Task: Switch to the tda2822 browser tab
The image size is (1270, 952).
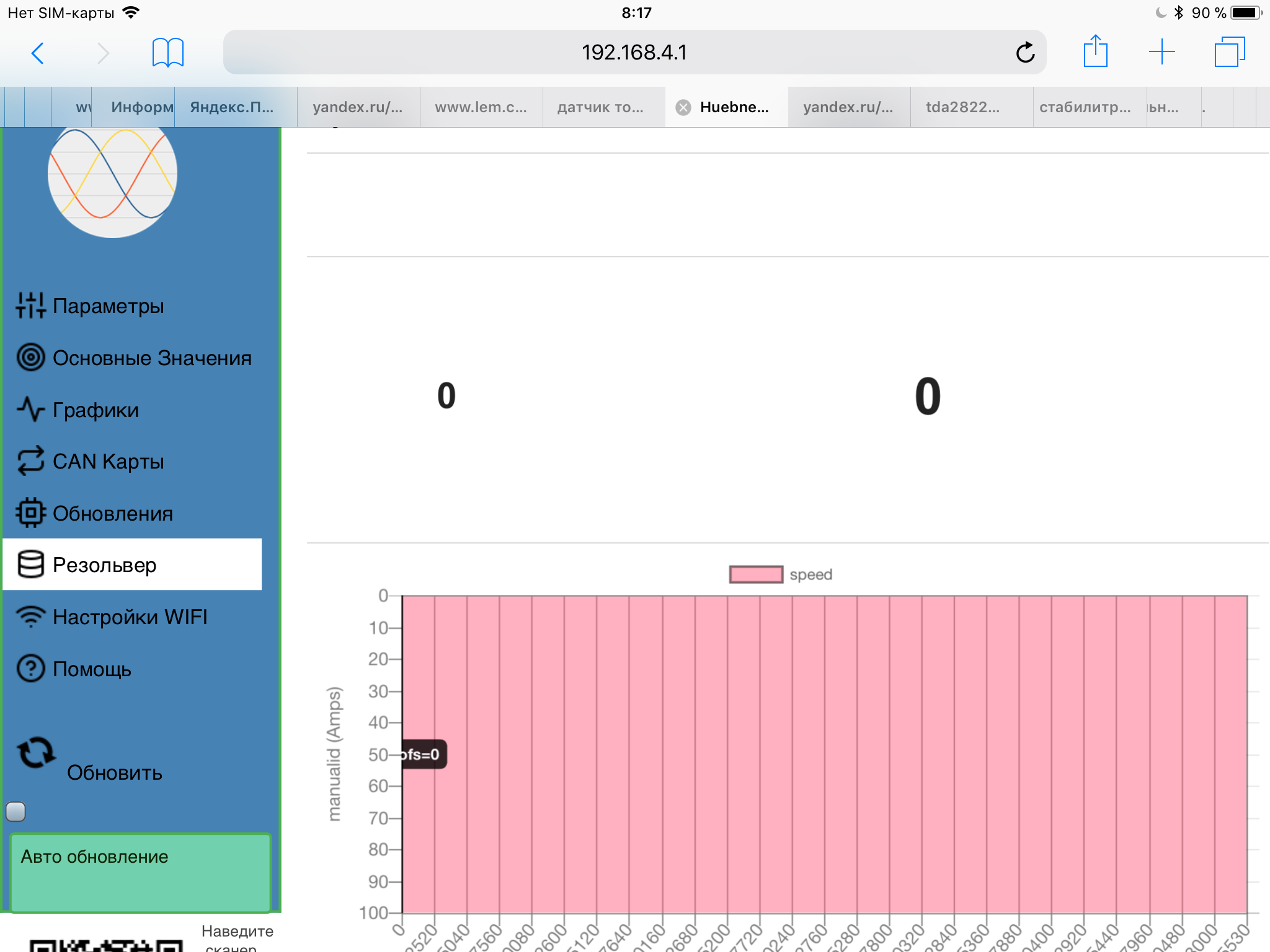Action: coord(962,108)
